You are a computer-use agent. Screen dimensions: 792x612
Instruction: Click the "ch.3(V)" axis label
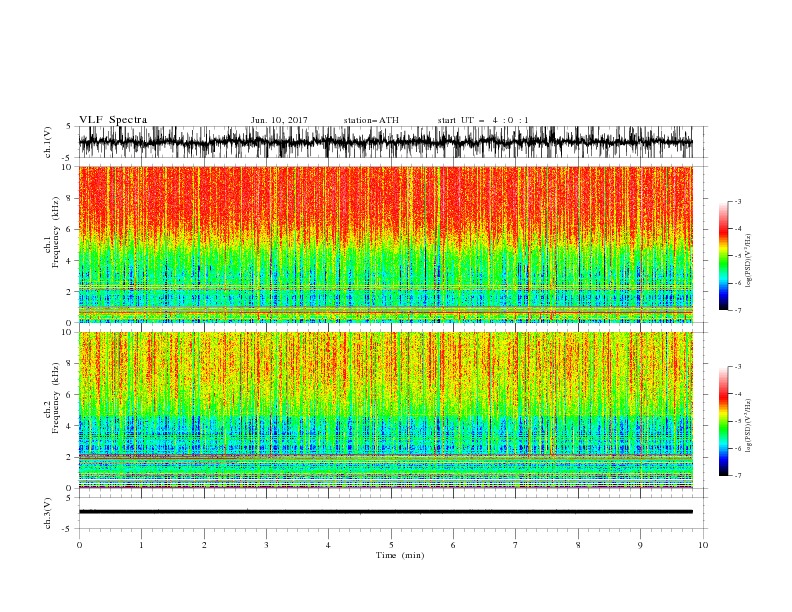[48, 513]
